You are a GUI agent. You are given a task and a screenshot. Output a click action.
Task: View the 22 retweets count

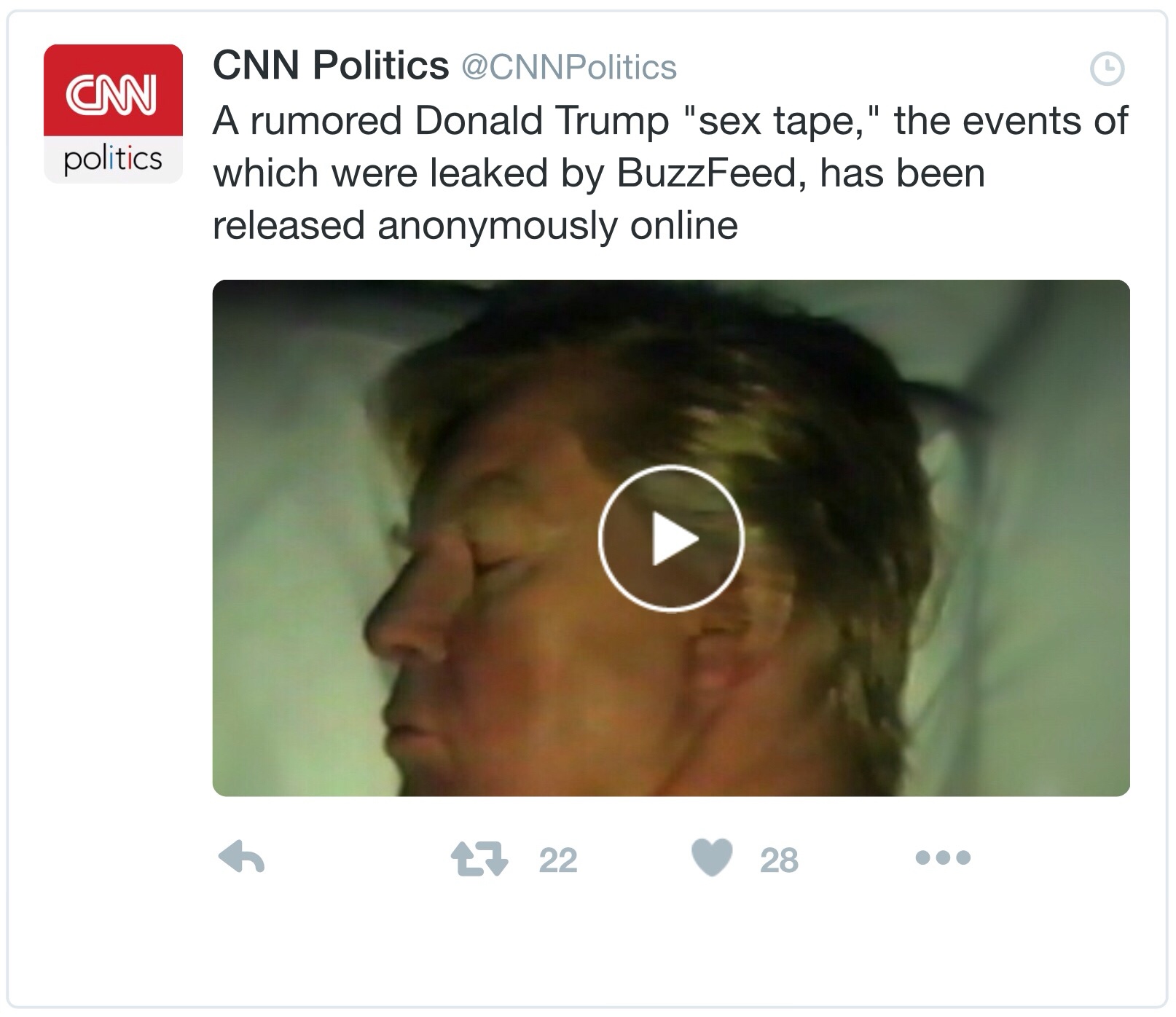coord(558,860)
